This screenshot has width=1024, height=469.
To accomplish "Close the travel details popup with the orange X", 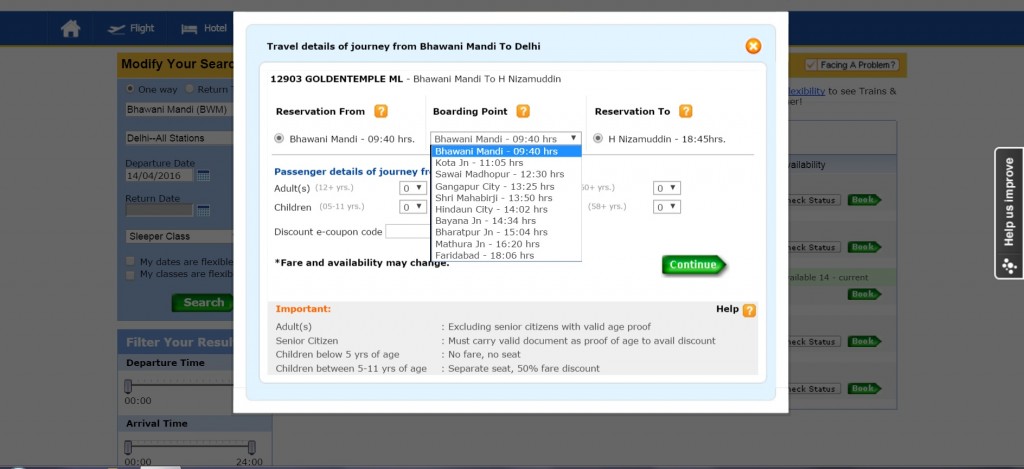I will 753,46.
